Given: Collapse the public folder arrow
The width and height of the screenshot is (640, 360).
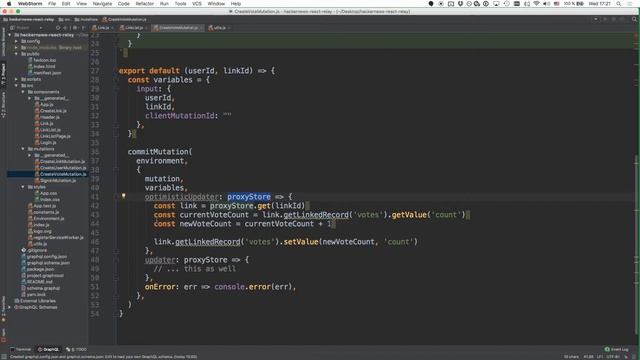Looking at the screenshot, I should pyautogui.click(x=16, y=54).
